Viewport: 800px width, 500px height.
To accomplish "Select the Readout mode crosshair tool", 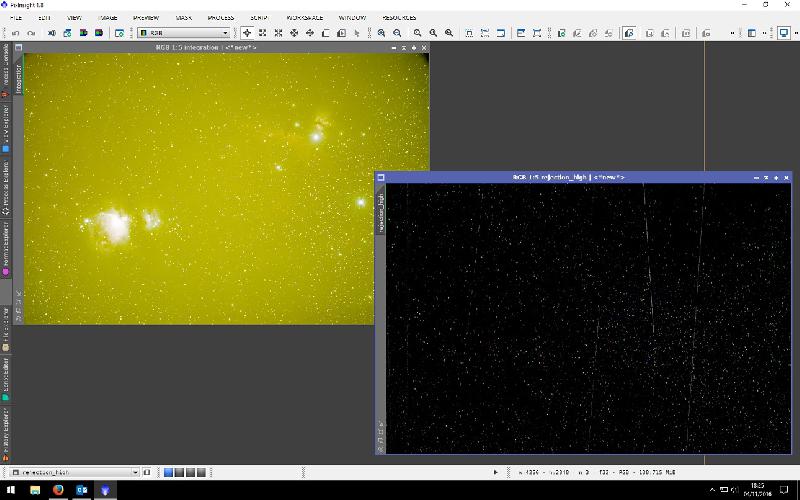I will [x=247, y=33].
